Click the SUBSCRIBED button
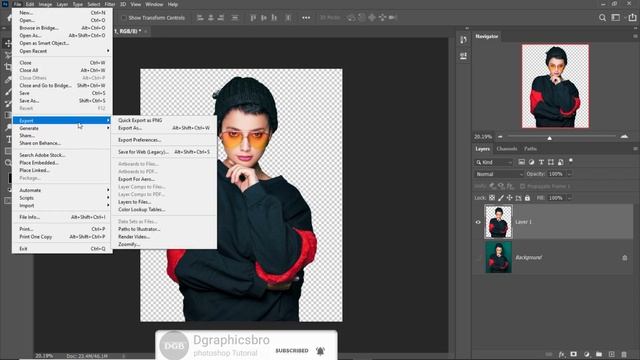 pos(292,351)
